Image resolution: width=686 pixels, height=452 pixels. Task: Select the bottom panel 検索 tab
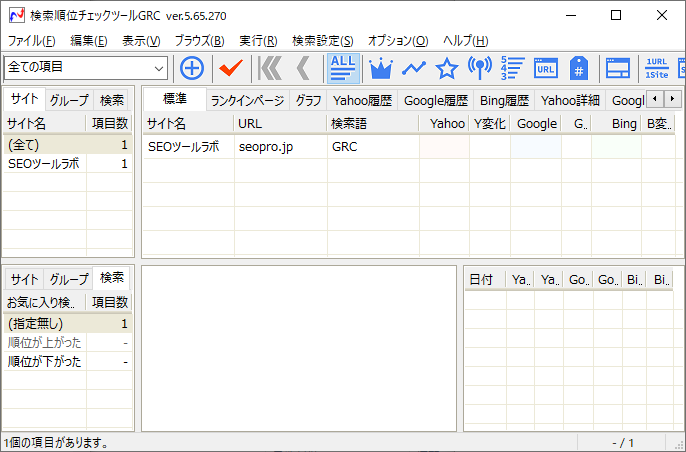tap(112, 277)
